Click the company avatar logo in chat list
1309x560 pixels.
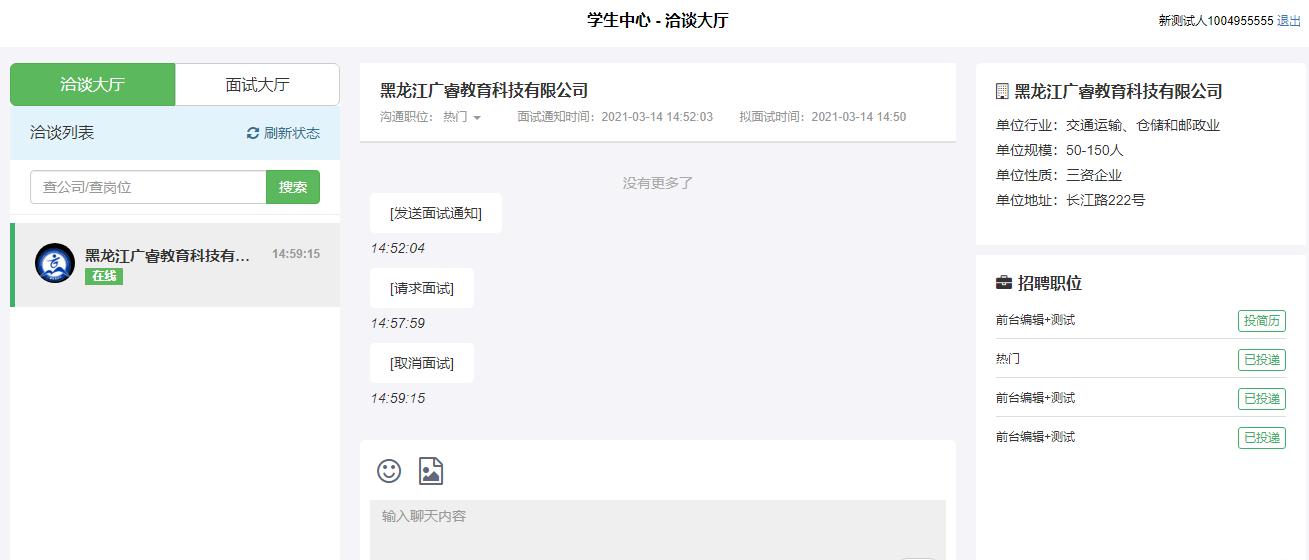click(x=54, y=263)
